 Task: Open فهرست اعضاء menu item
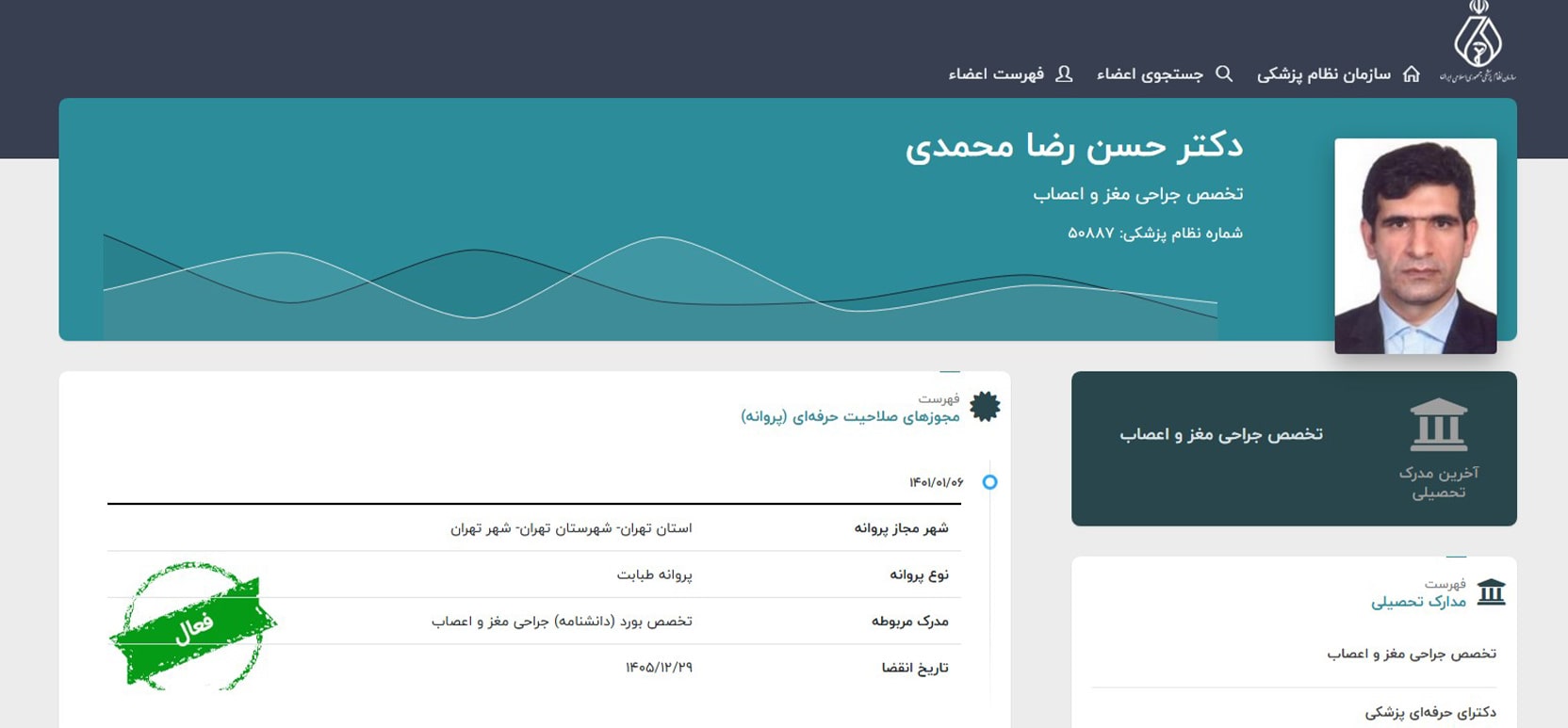tap(996, 73)
